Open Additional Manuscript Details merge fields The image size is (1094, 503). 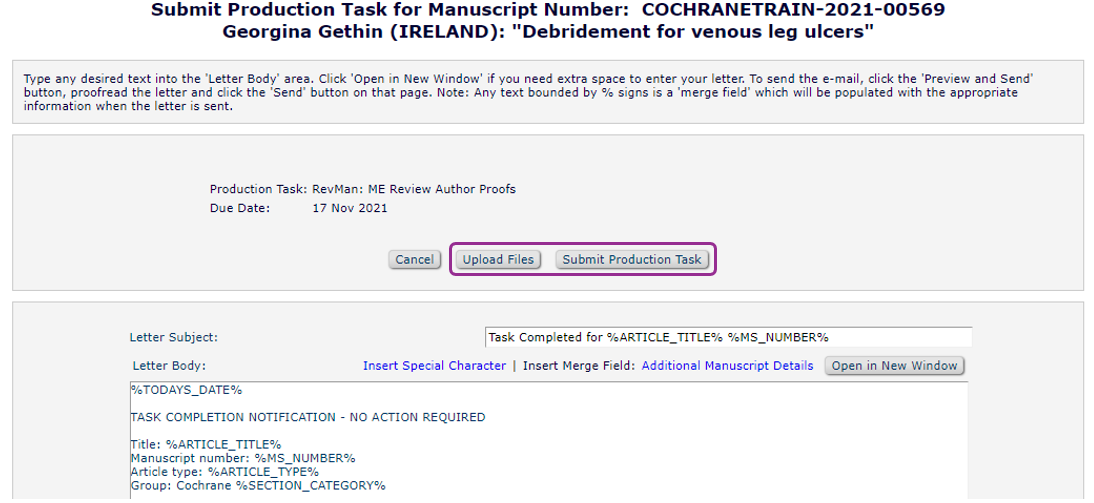pos(727,366)
